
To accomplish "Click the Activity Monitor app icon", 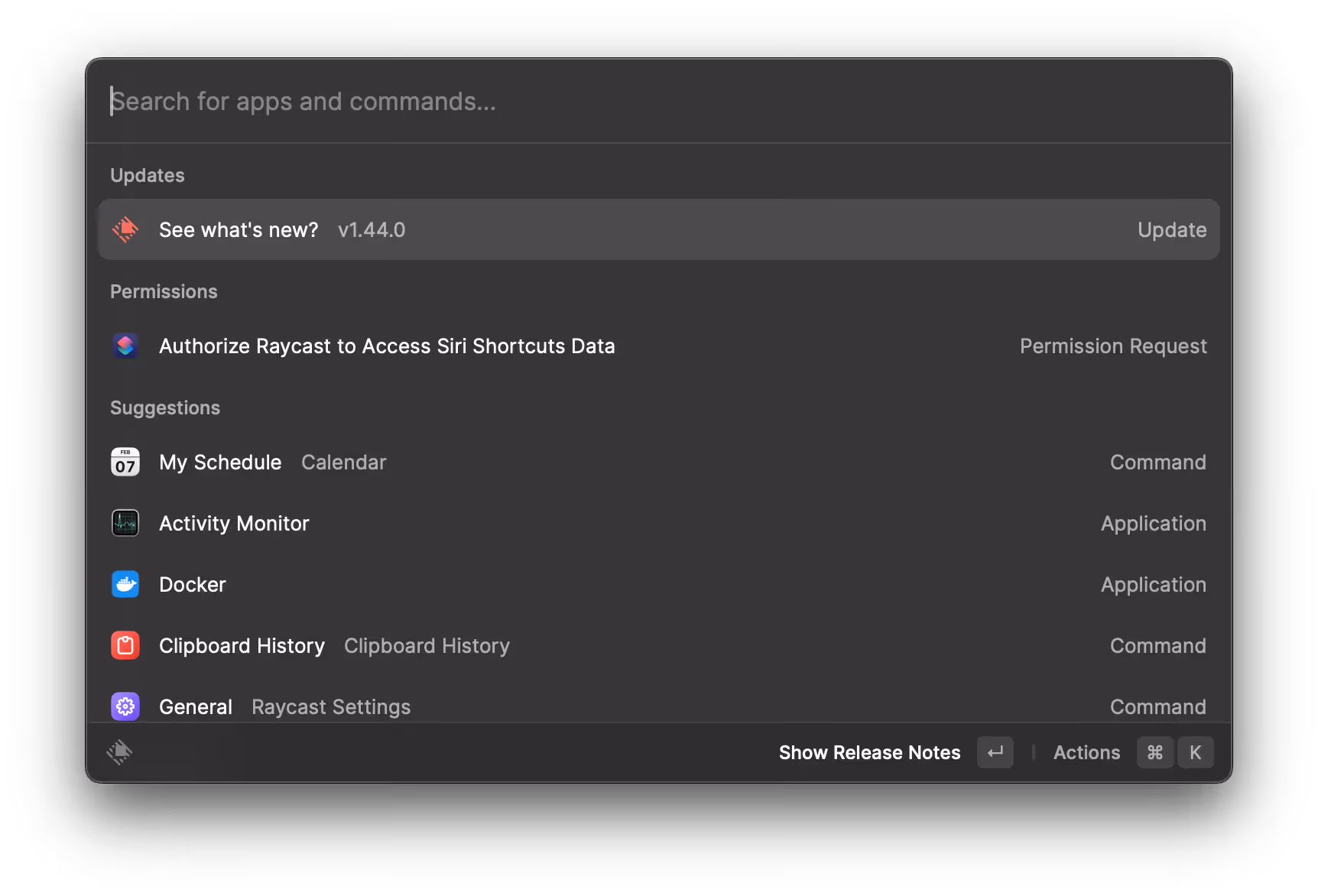I will click(125, 524).
